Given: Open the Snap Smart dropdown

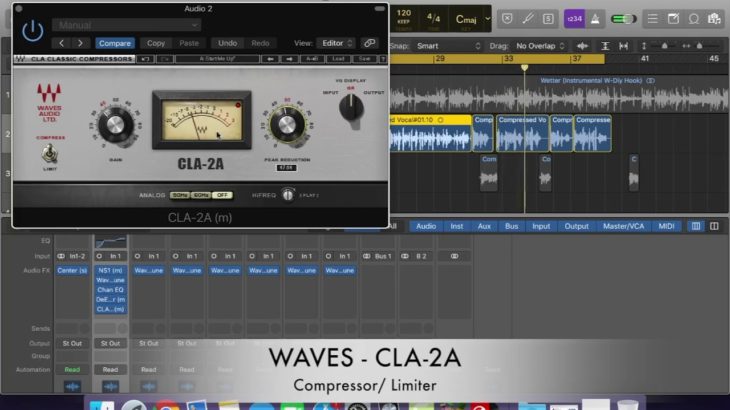Looking at the screenshot, I should click(x=448, y=46).
